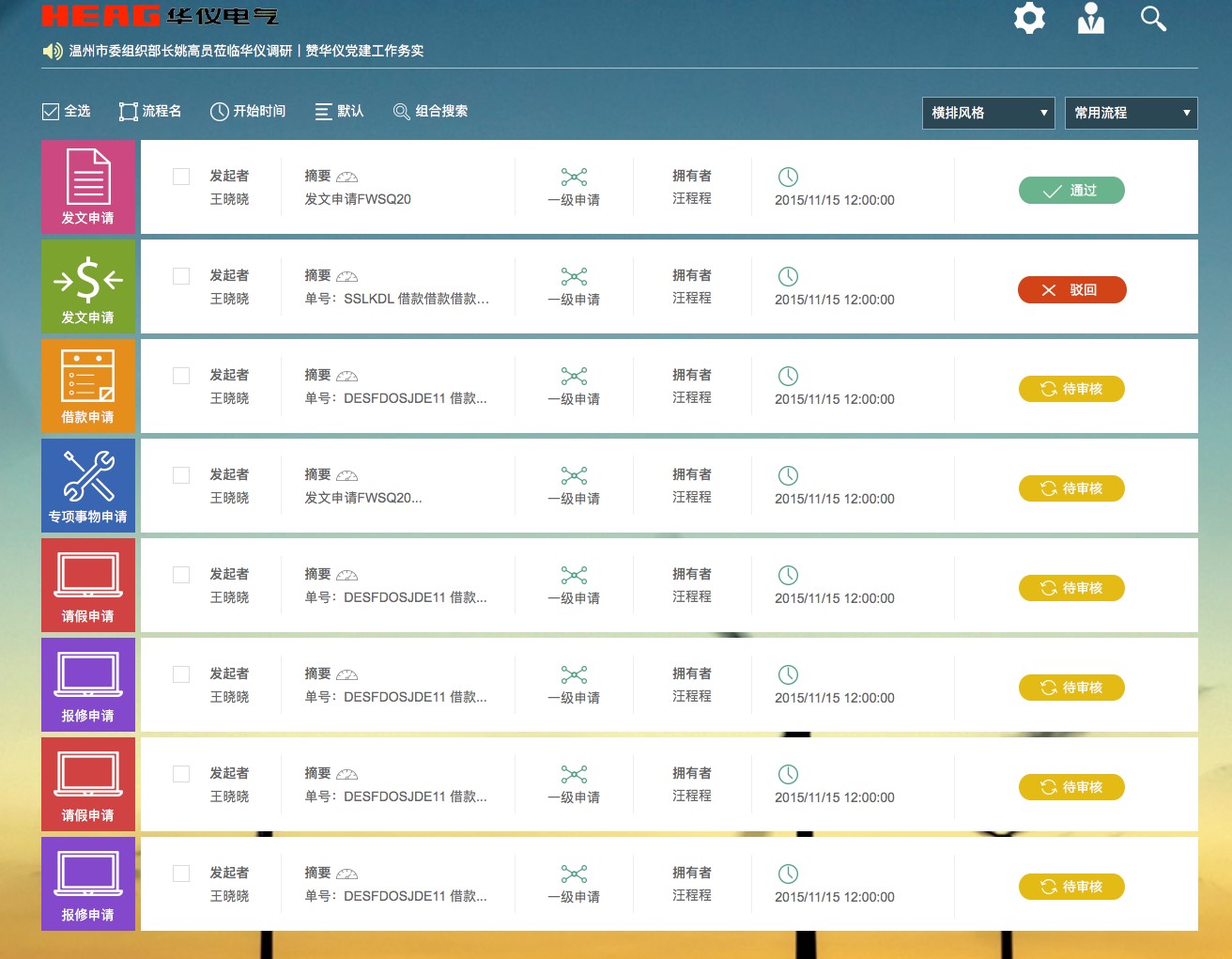Toggle the 全选 select-all checkbox

click(51, 112)
